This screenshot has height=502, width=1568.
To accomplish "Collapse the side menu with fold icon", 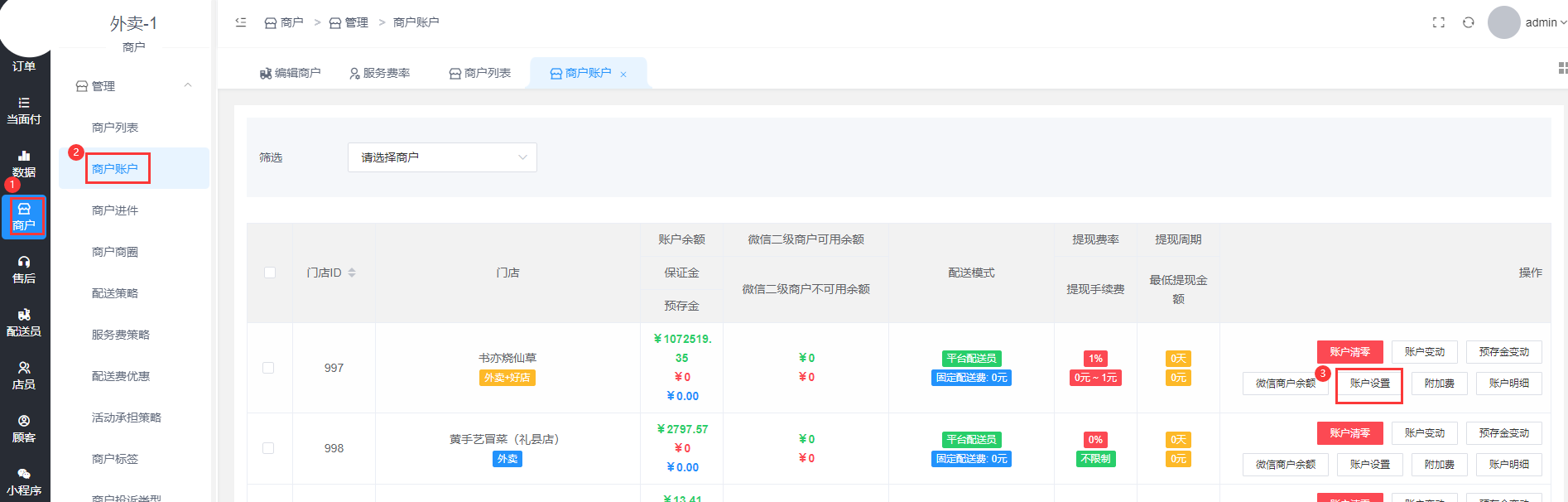I will pyautogui.click(x=241, y=22).
